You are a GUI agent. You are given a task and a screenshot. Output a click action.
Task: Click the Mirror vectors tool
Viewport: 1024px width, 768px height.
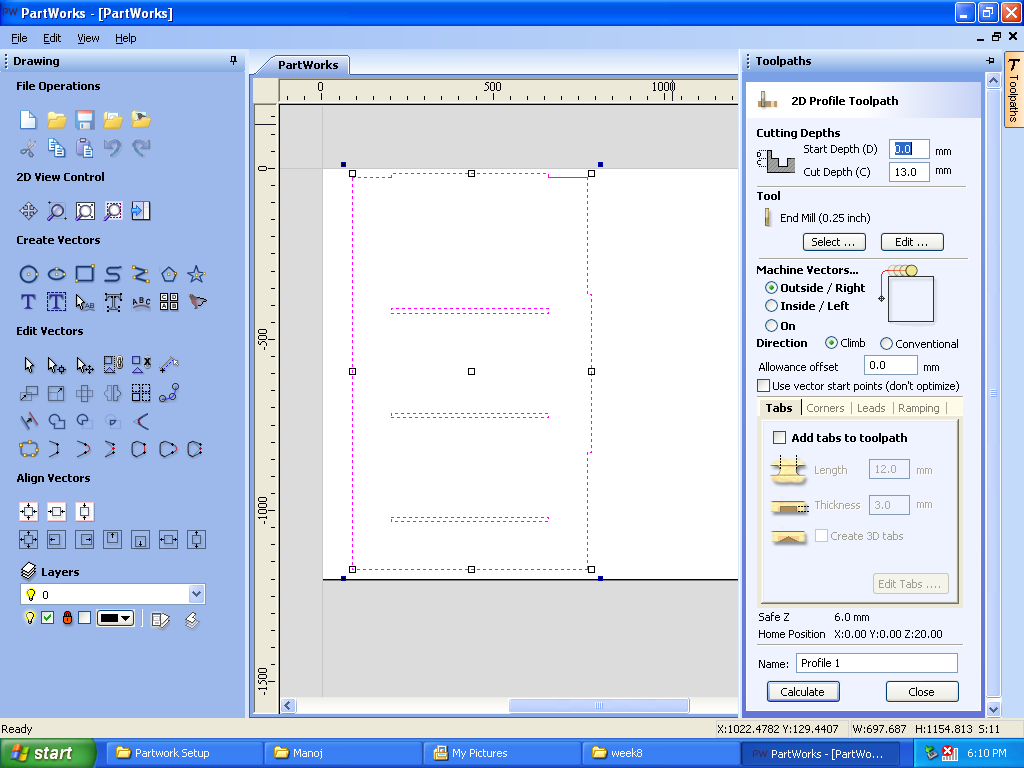click(x=112, y=393)
